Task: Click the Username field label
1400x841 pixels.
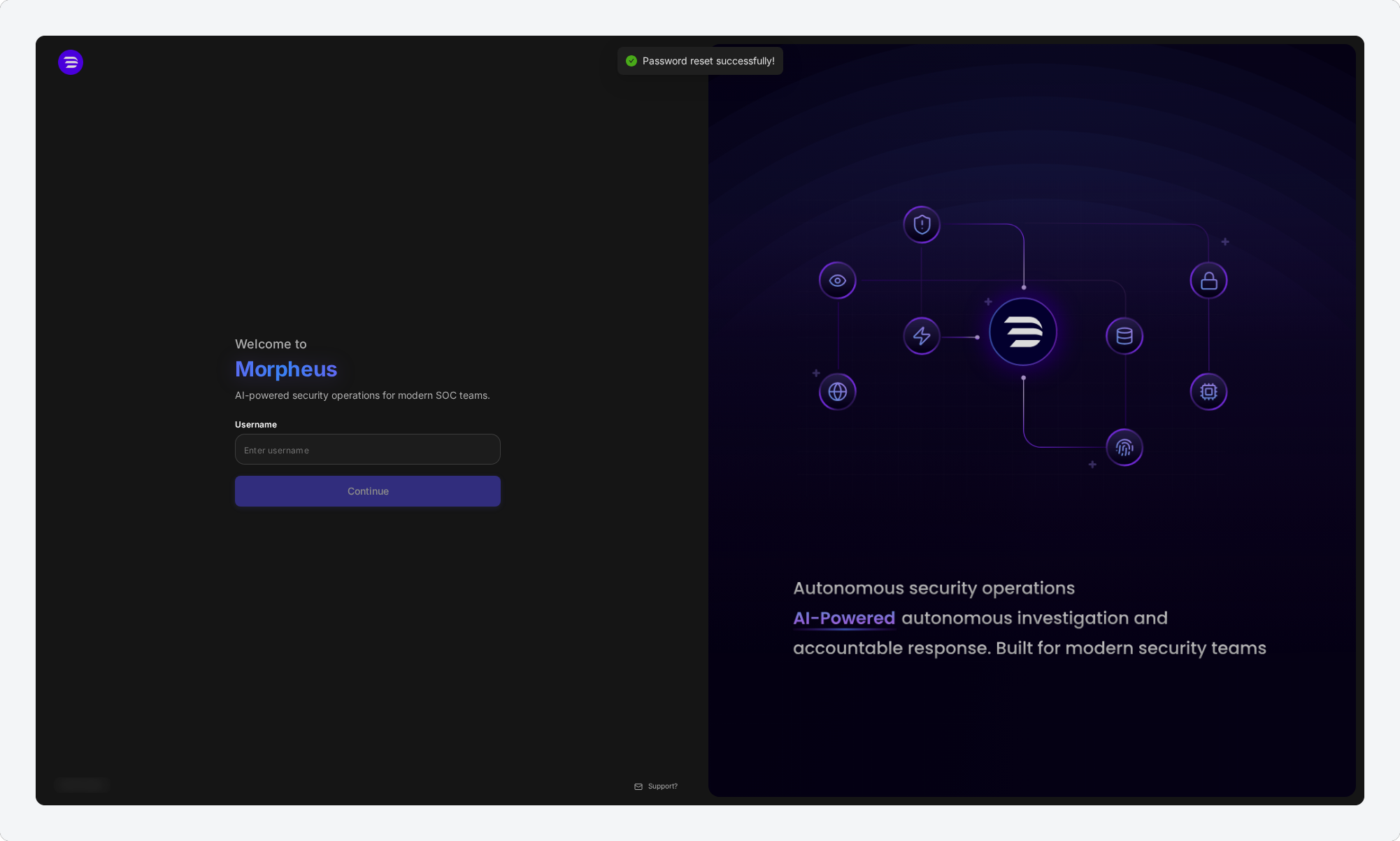Action: [256, 425]
